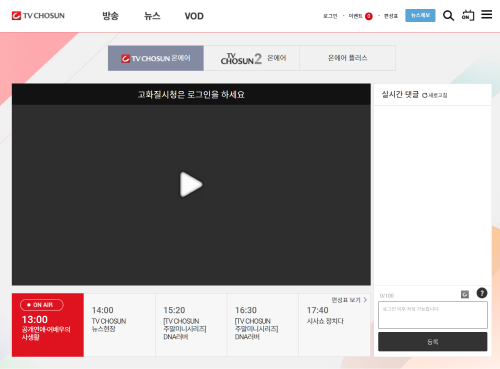Open the 뉴스 menu
Image resolution: width=500 pixels, height=369 pixels.
coord(152,16)
